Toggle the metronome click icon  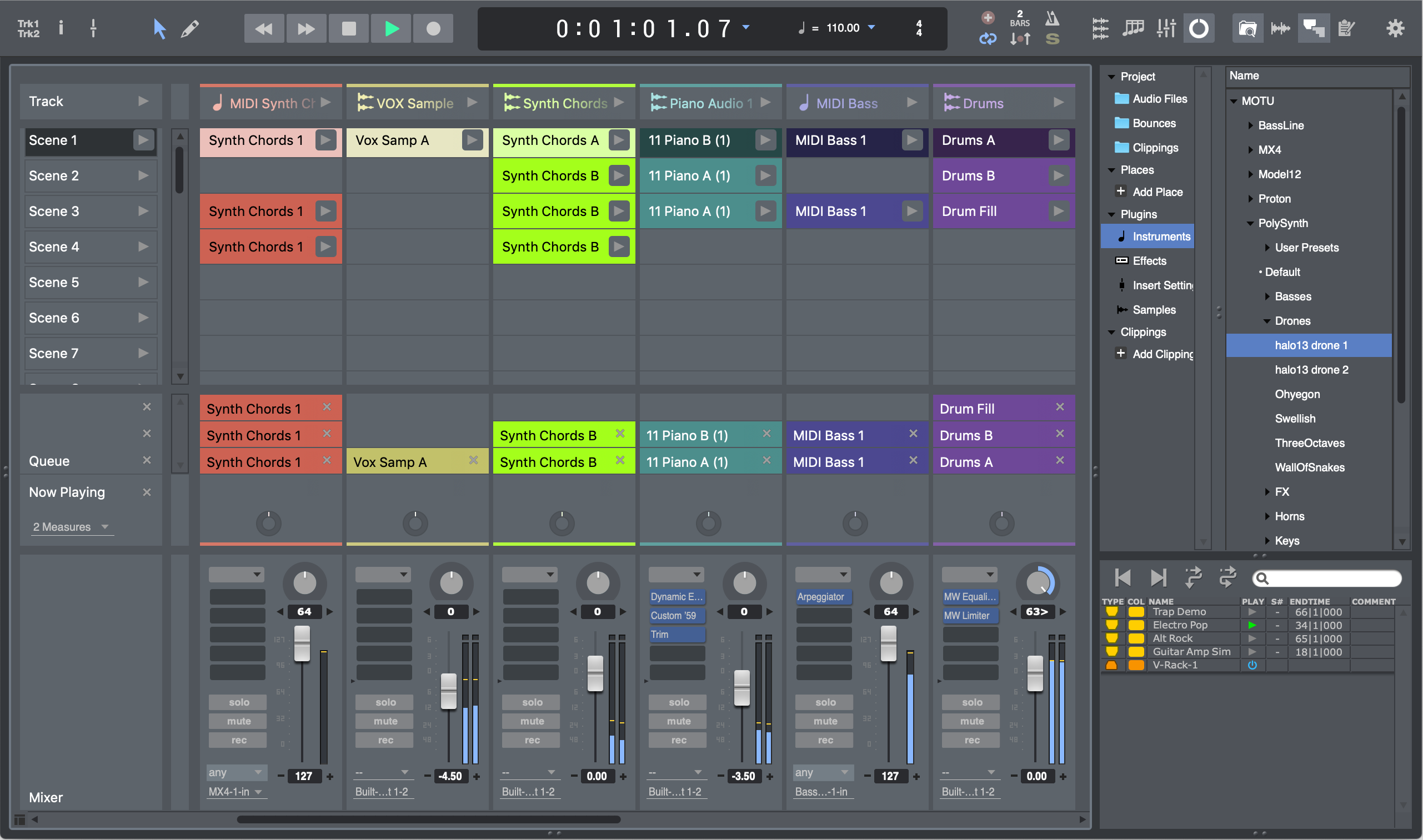point(1051,19)
